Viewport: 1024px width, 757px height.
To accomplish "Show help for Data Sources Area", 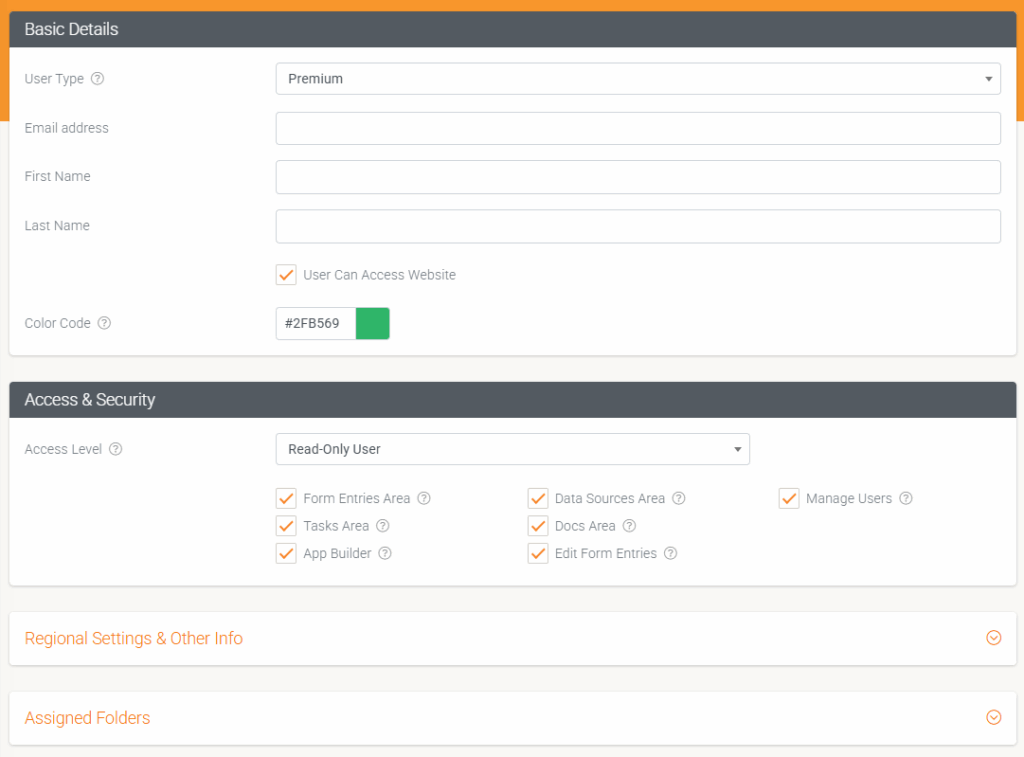I will (x=679, y=498).
